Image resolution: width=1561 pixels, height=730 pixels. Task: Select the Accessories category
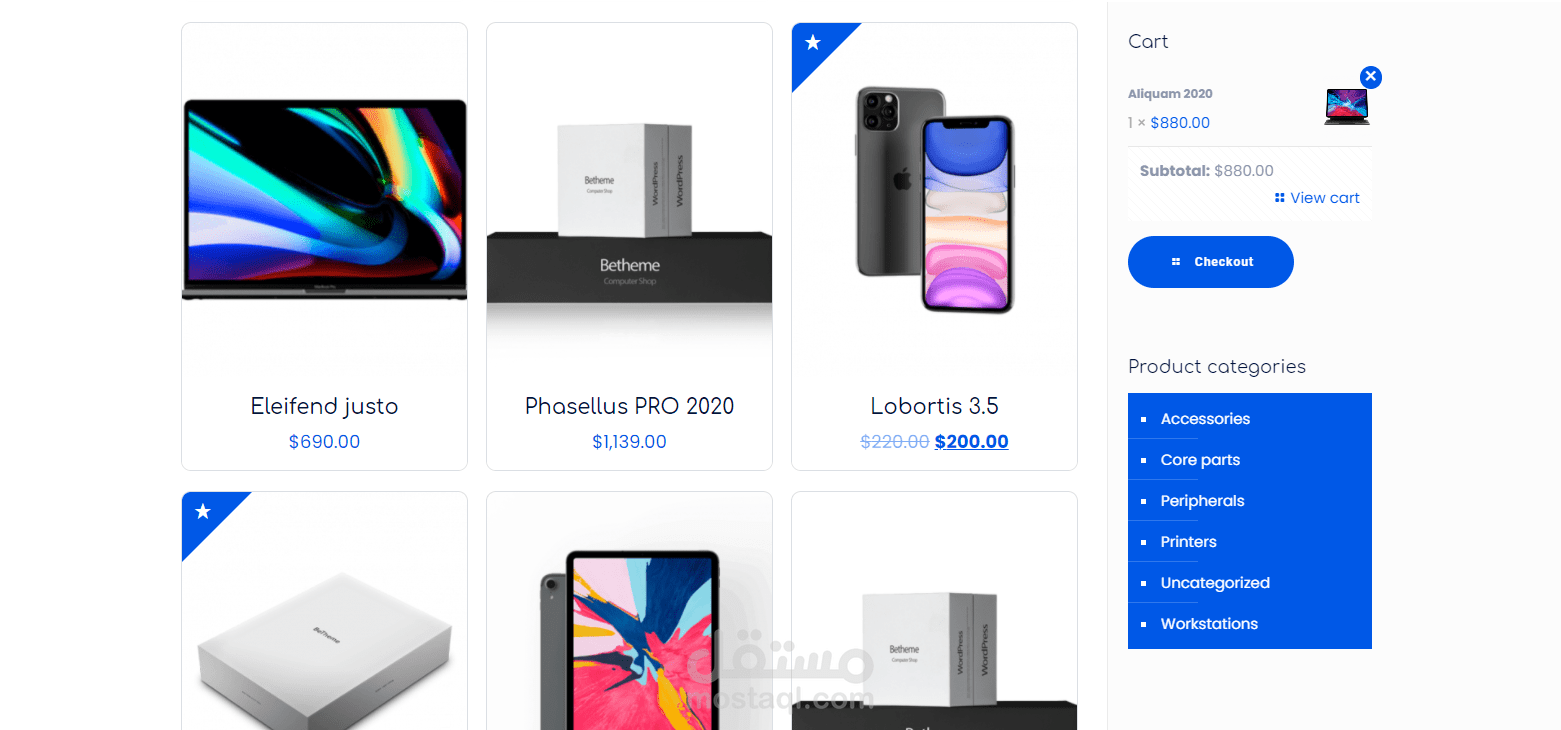coord(1205,419)
